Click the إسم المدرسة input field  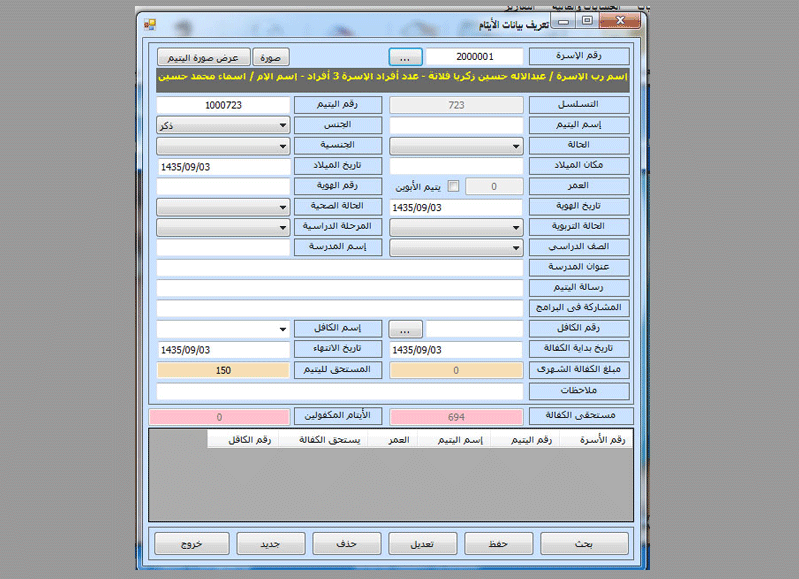(223, 248)
